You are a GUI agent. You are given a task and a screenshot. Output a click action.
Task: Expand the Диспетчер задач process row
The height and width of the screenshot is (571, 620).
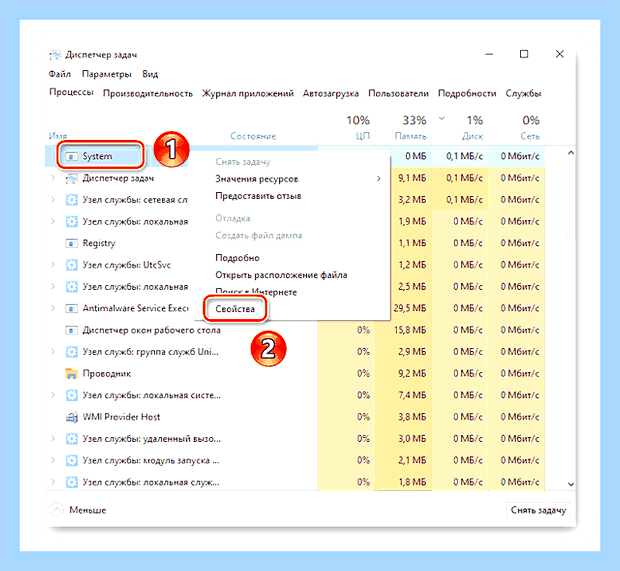[53, 178]
